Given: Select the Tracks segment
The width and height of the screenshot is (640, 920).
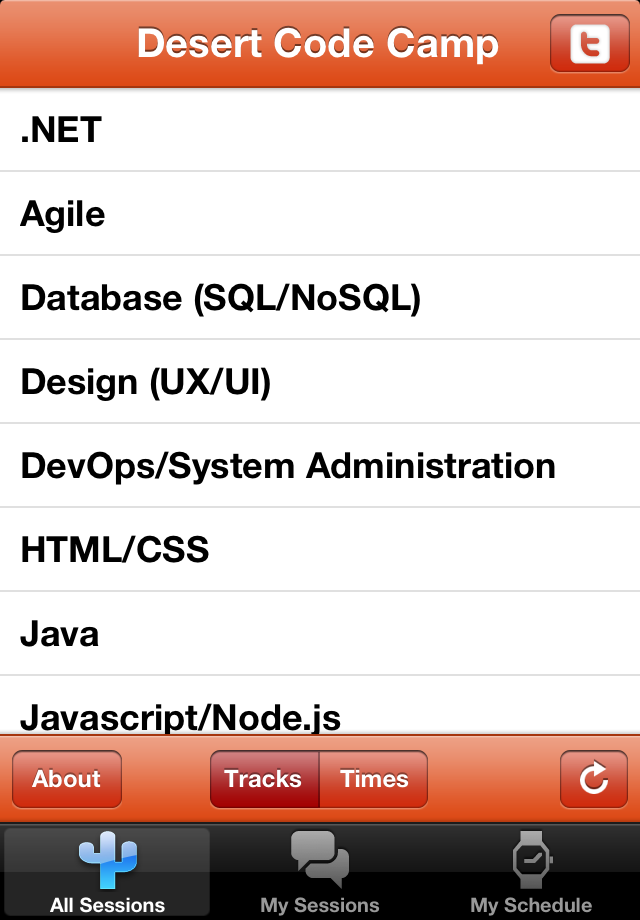Looking at the screenshot, I should point(265,779).
